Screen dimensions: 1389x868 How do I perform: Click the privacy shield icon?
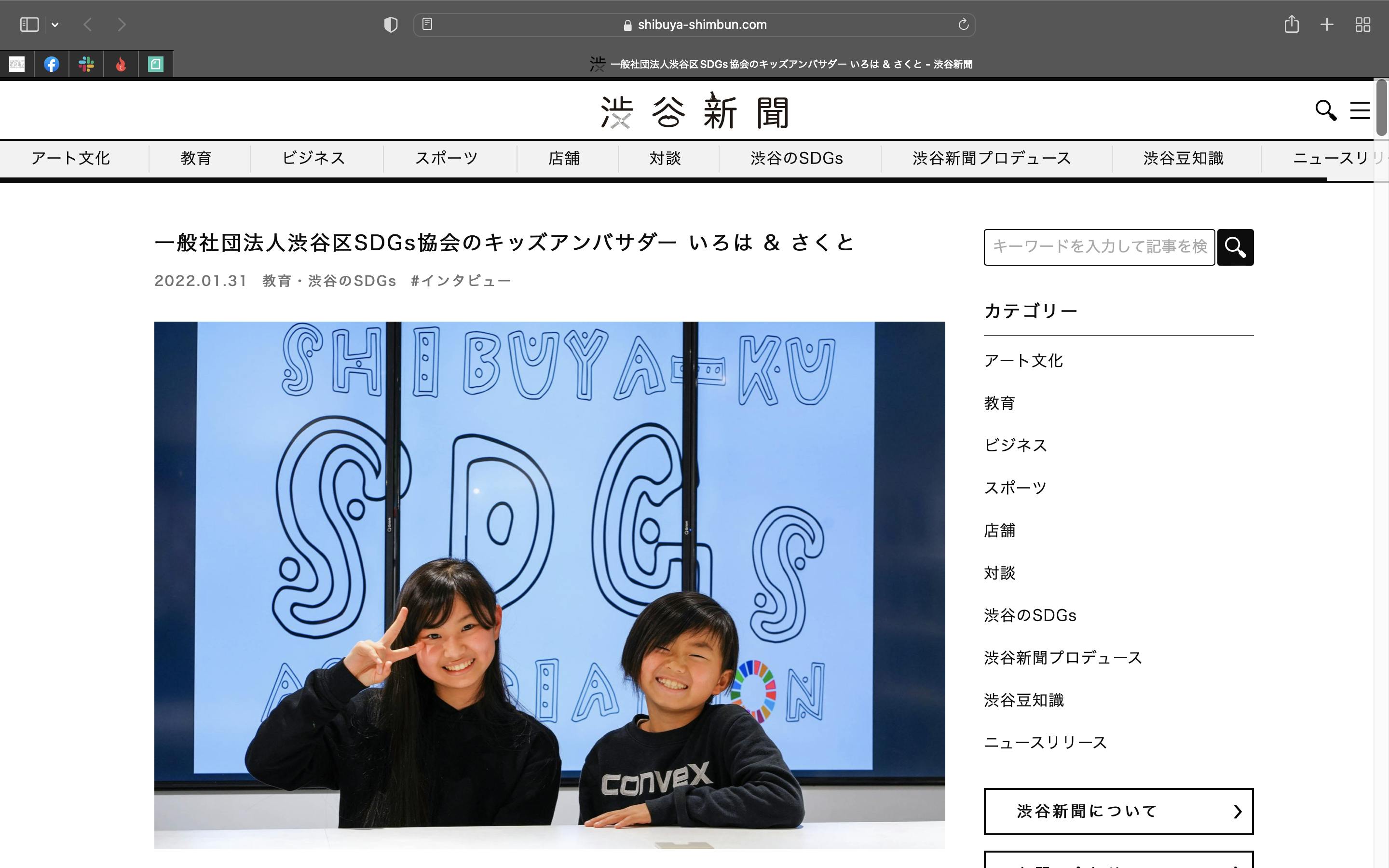[x=391, y=25]
